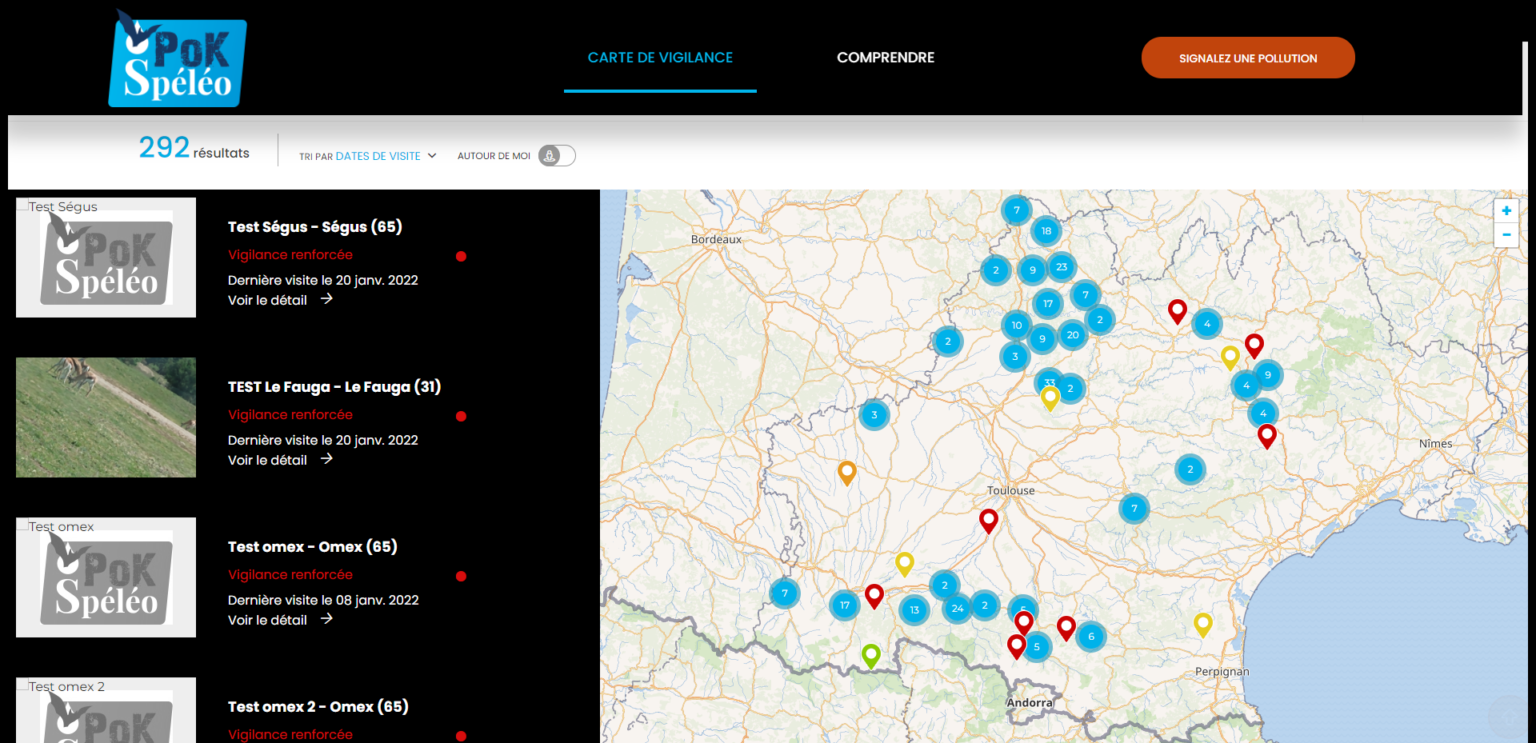Select the red pin just south of Toulouse
This screenshot has height=743, width=1536.
989,521
